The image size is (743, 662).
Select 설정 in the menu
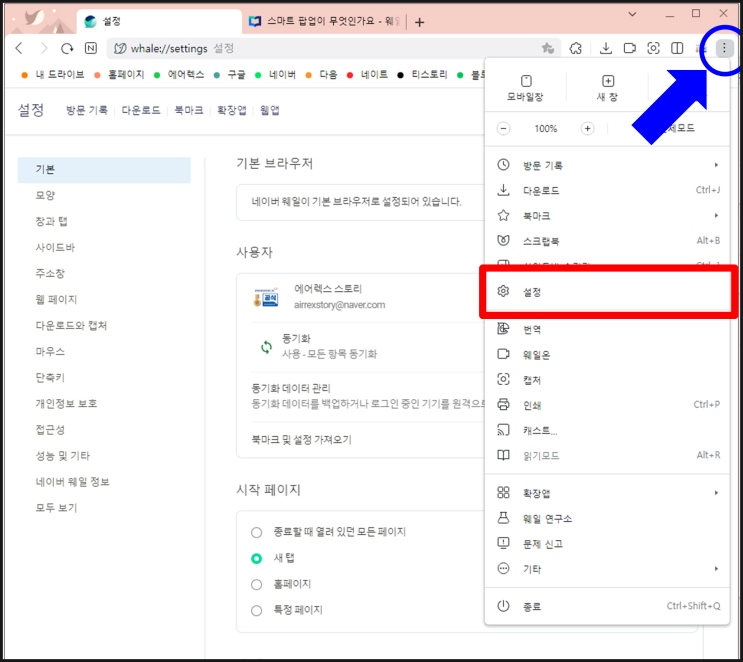[607, 291]
